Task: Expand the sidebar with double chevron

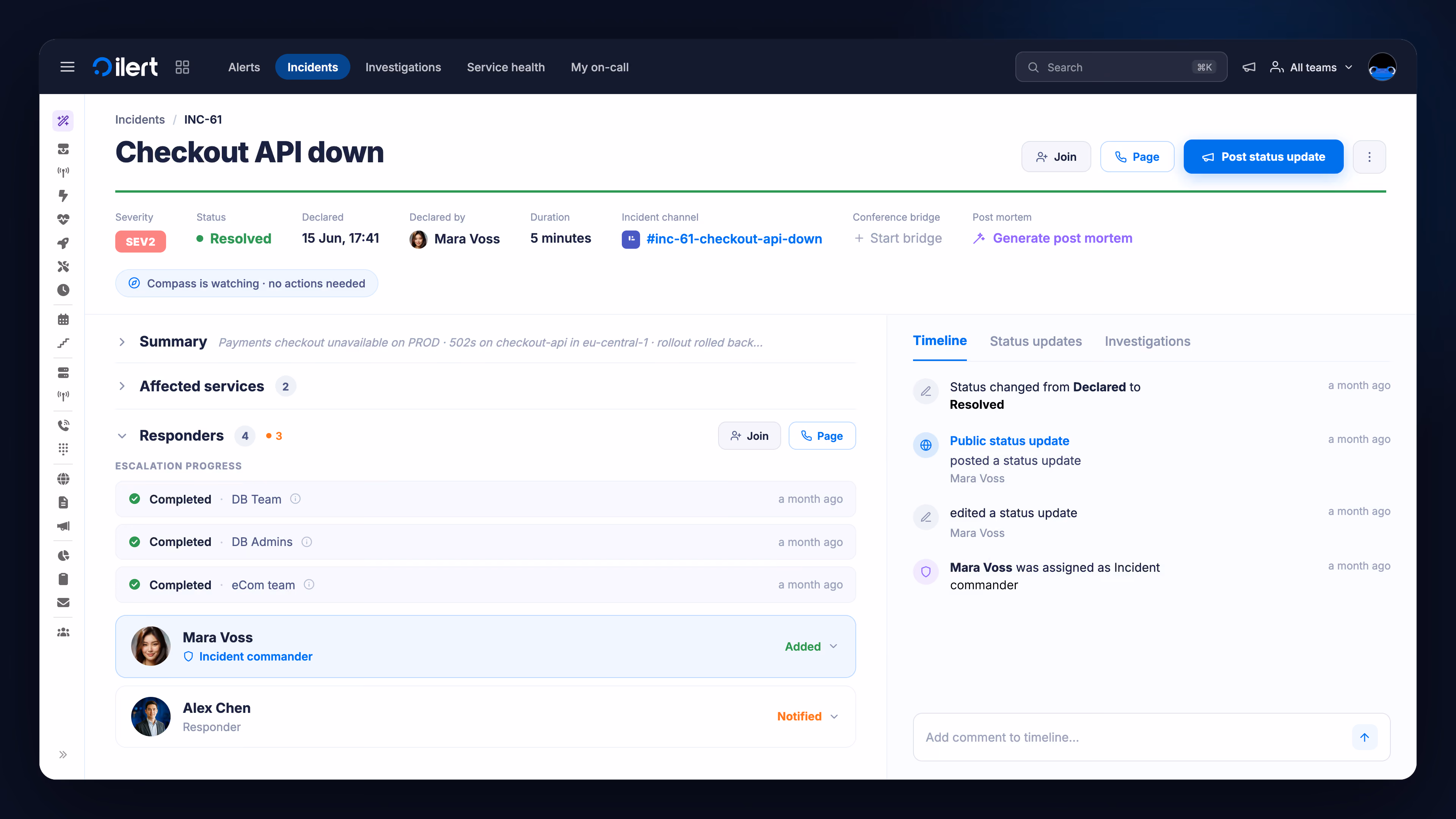Action: click(x=63, y=755)
